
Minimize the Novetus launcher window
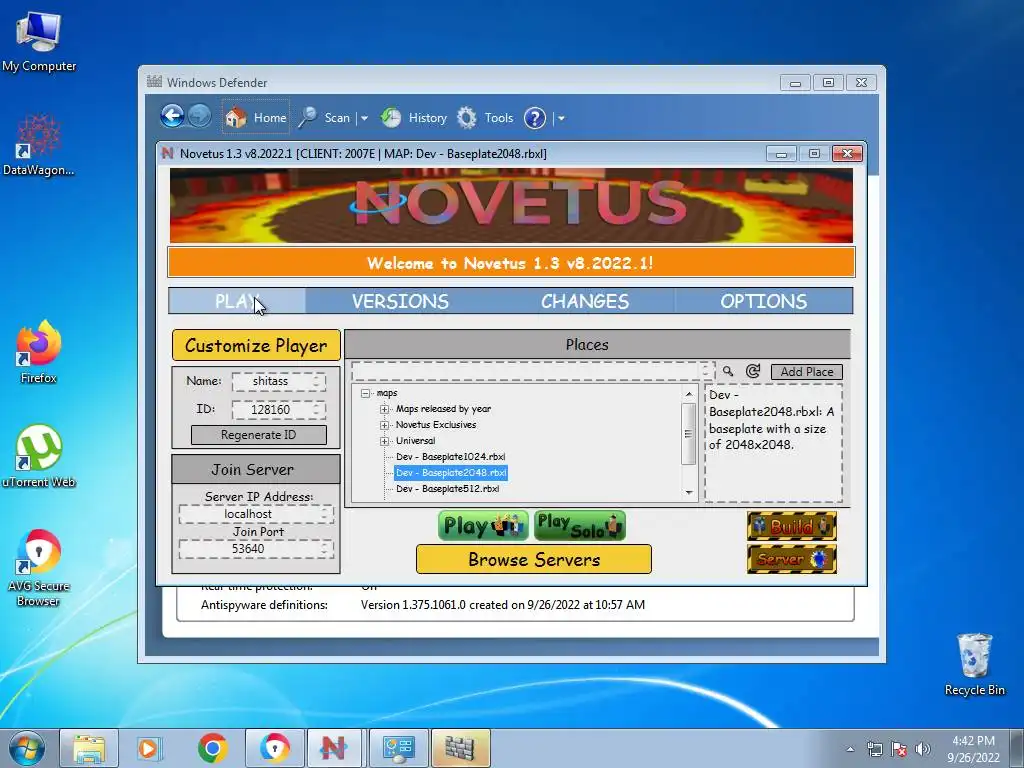[781, 154]
